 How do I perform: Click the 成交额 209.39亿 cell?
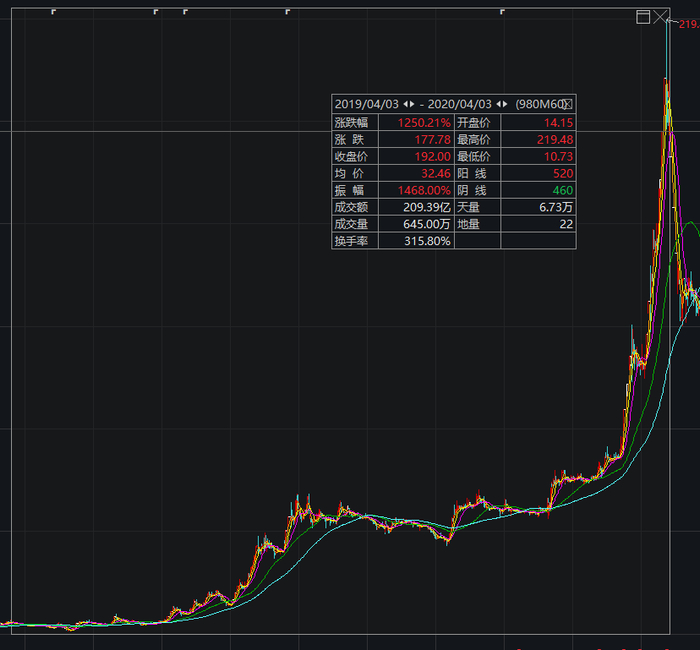click(x=427, y=207)
